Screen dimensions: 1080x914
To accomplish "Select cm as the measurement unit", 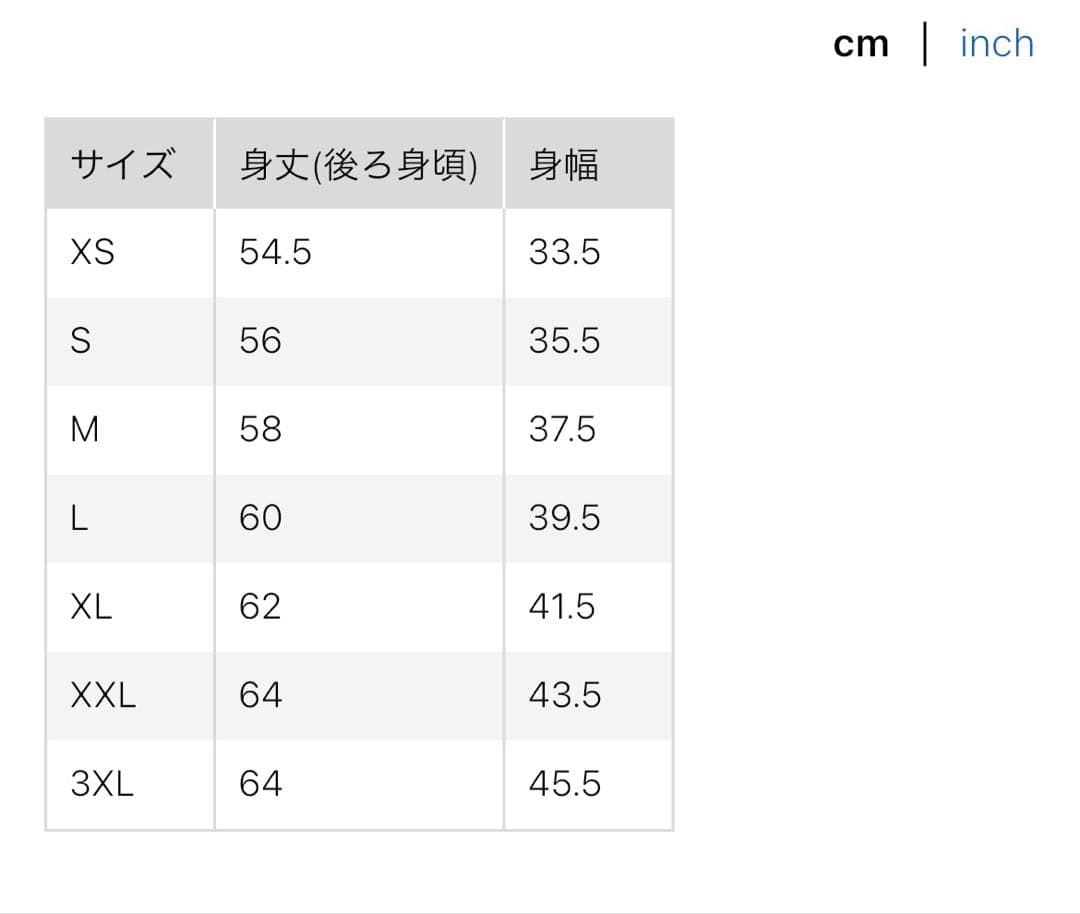I will 860,45.
